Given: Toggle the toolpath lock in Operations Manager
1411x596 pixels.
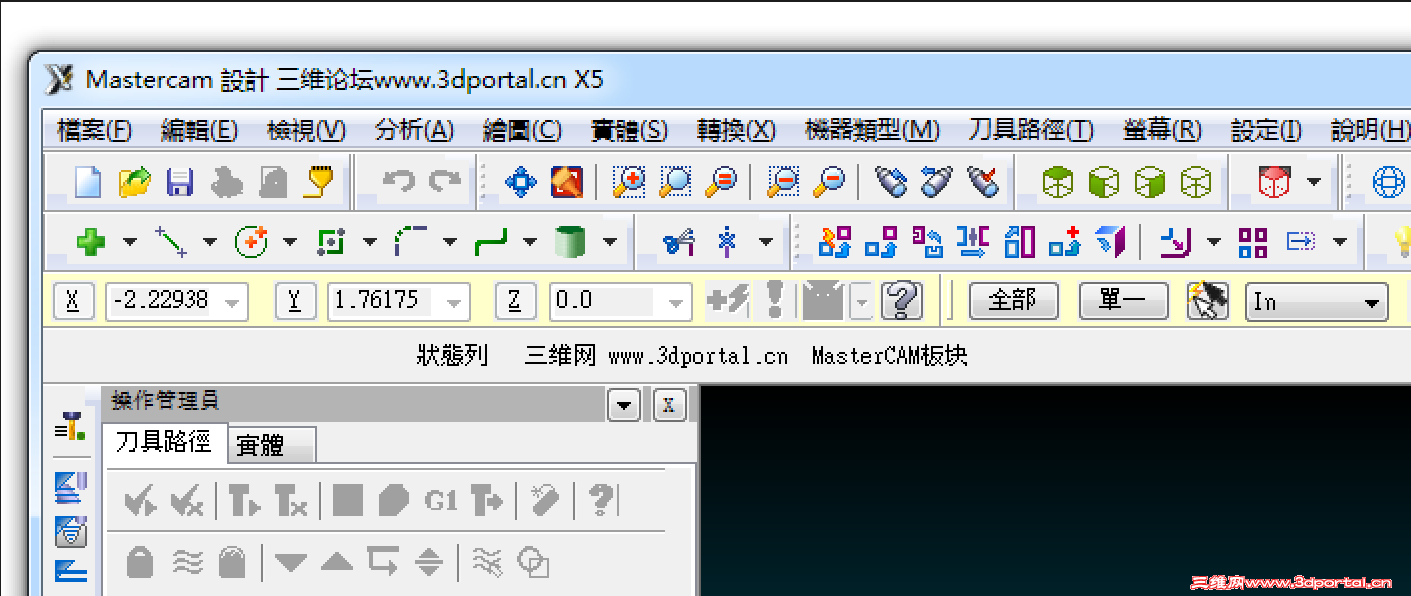Looking at the screenshot, I should 139,561.
